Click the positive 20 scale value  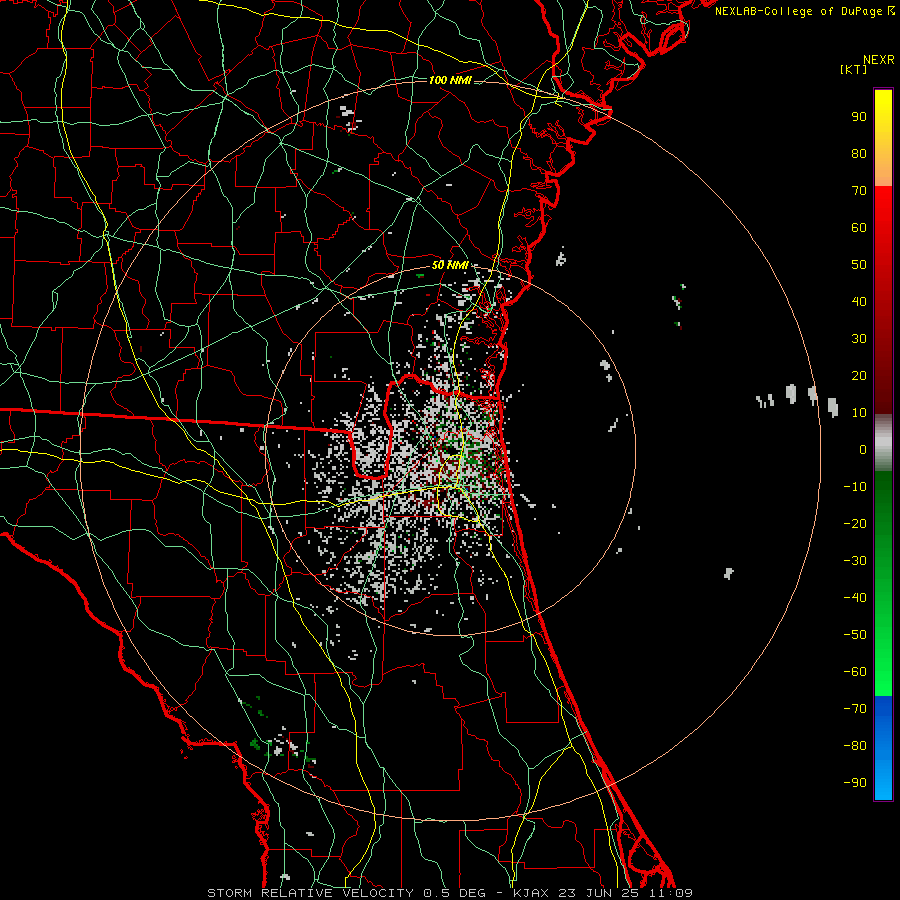point(859,376)
